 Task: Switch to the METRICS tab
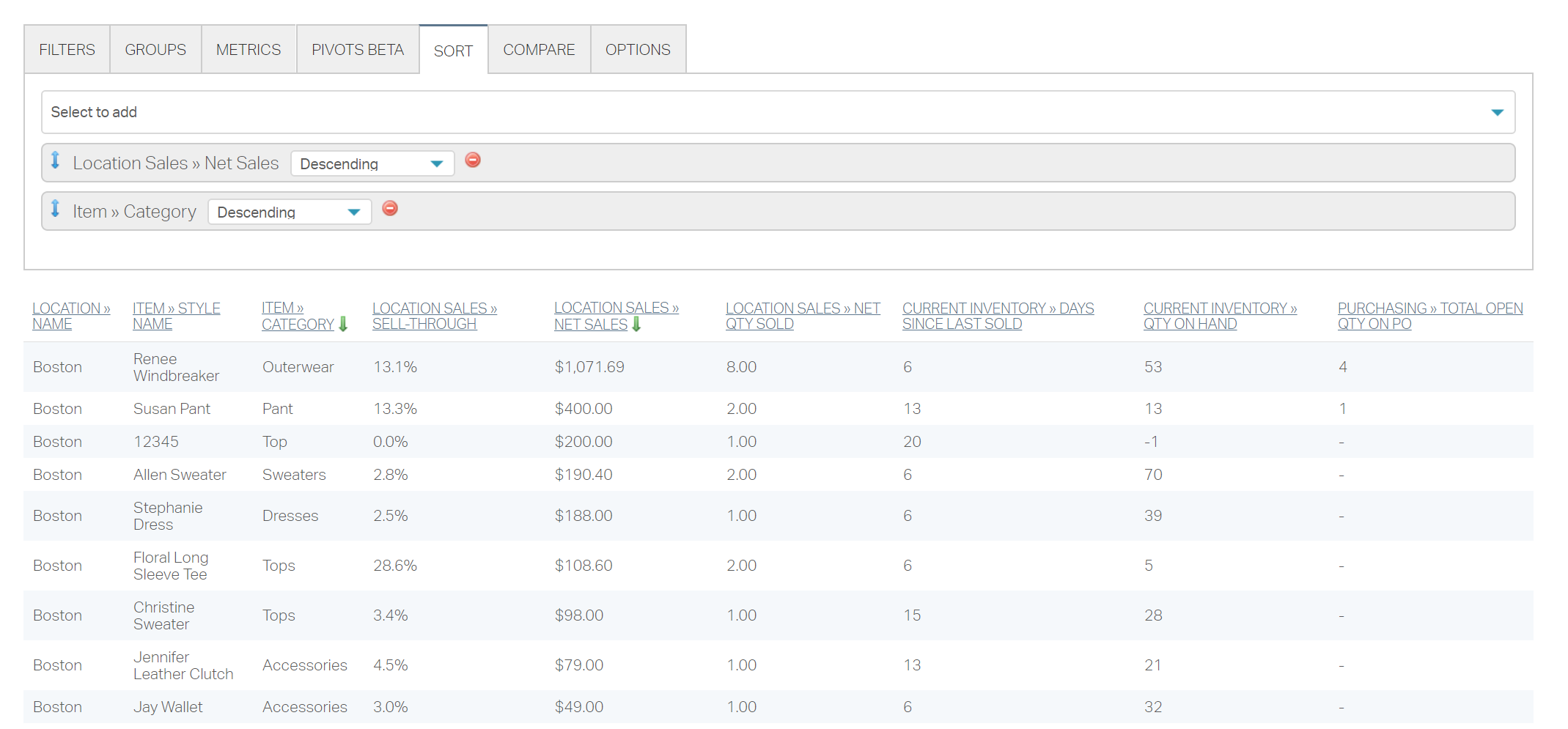(x=249, y=49)
